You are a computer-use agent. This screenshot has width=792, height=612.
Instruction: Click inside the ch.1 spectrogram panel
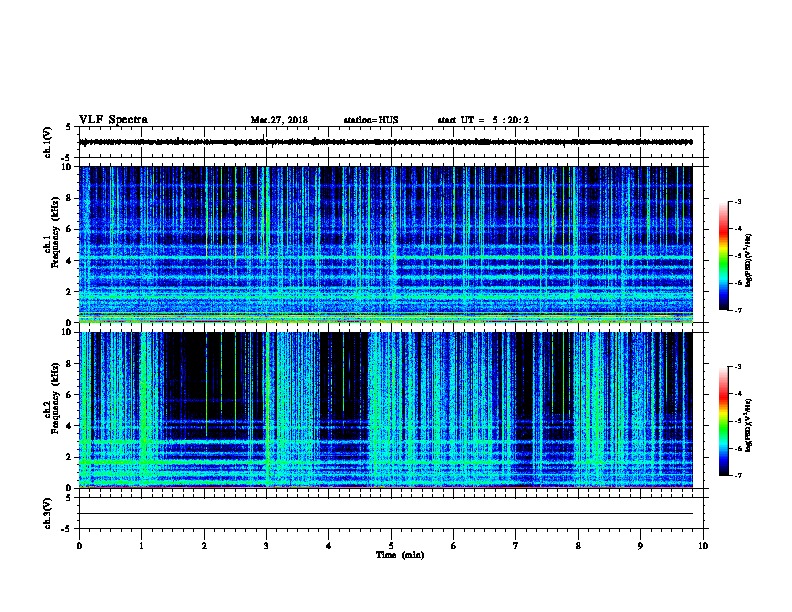(x=386, y=244)
